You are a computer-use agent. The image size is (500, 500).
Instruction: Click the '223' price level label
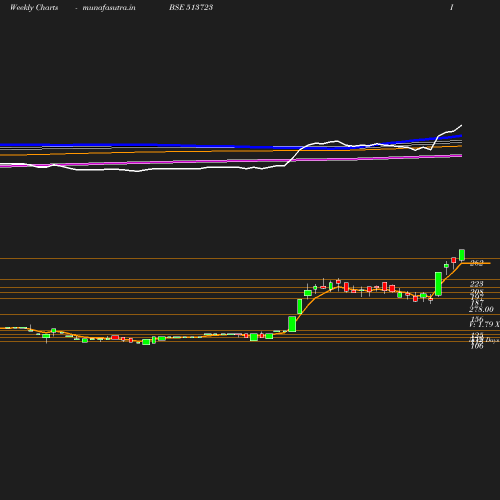477,284
